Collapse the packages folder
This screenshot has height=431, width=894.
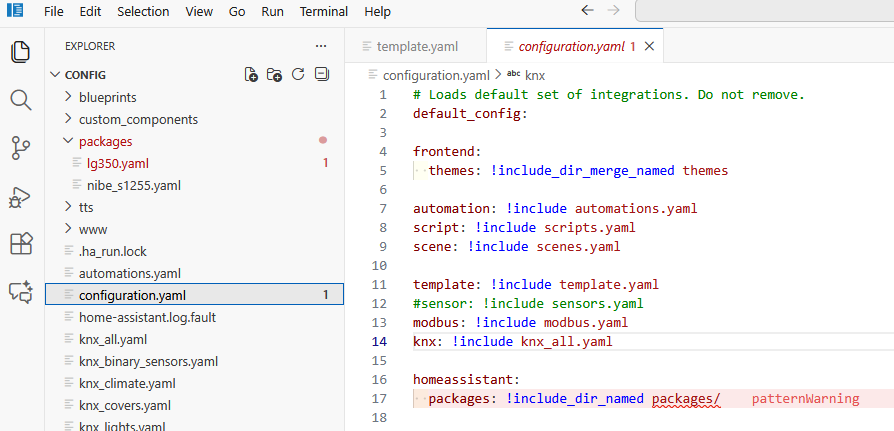click(x=105, y=141)
